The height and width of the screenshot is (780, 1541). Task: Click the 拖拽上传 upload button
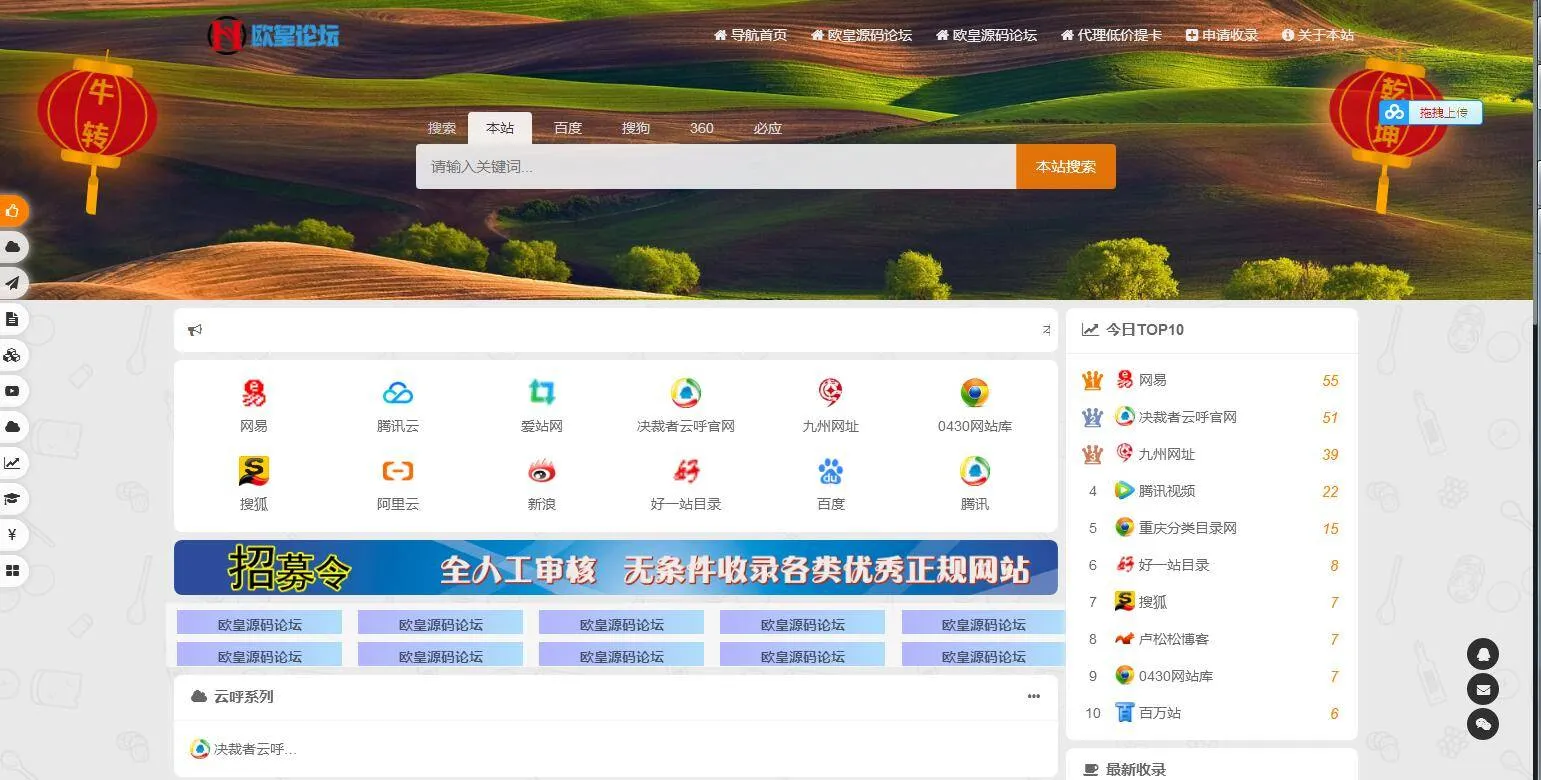click(x=1431, y=113)
